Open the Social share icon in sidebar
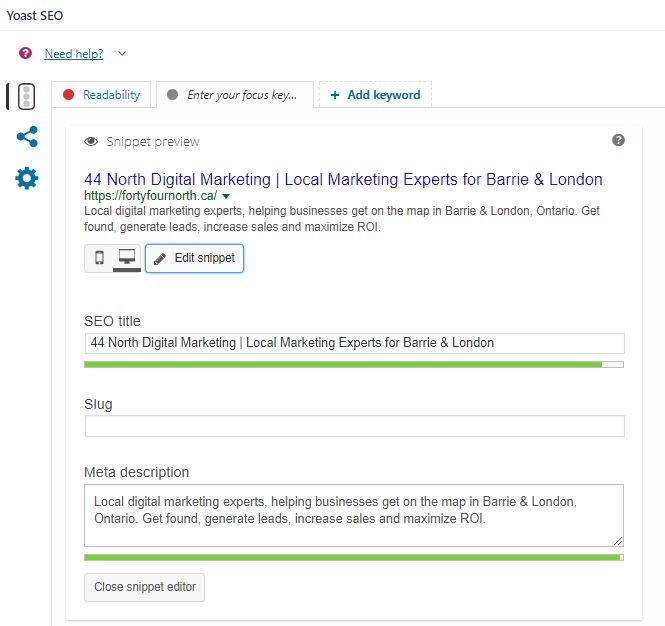The width and height of the screenshot is (665, 626). 27,137
